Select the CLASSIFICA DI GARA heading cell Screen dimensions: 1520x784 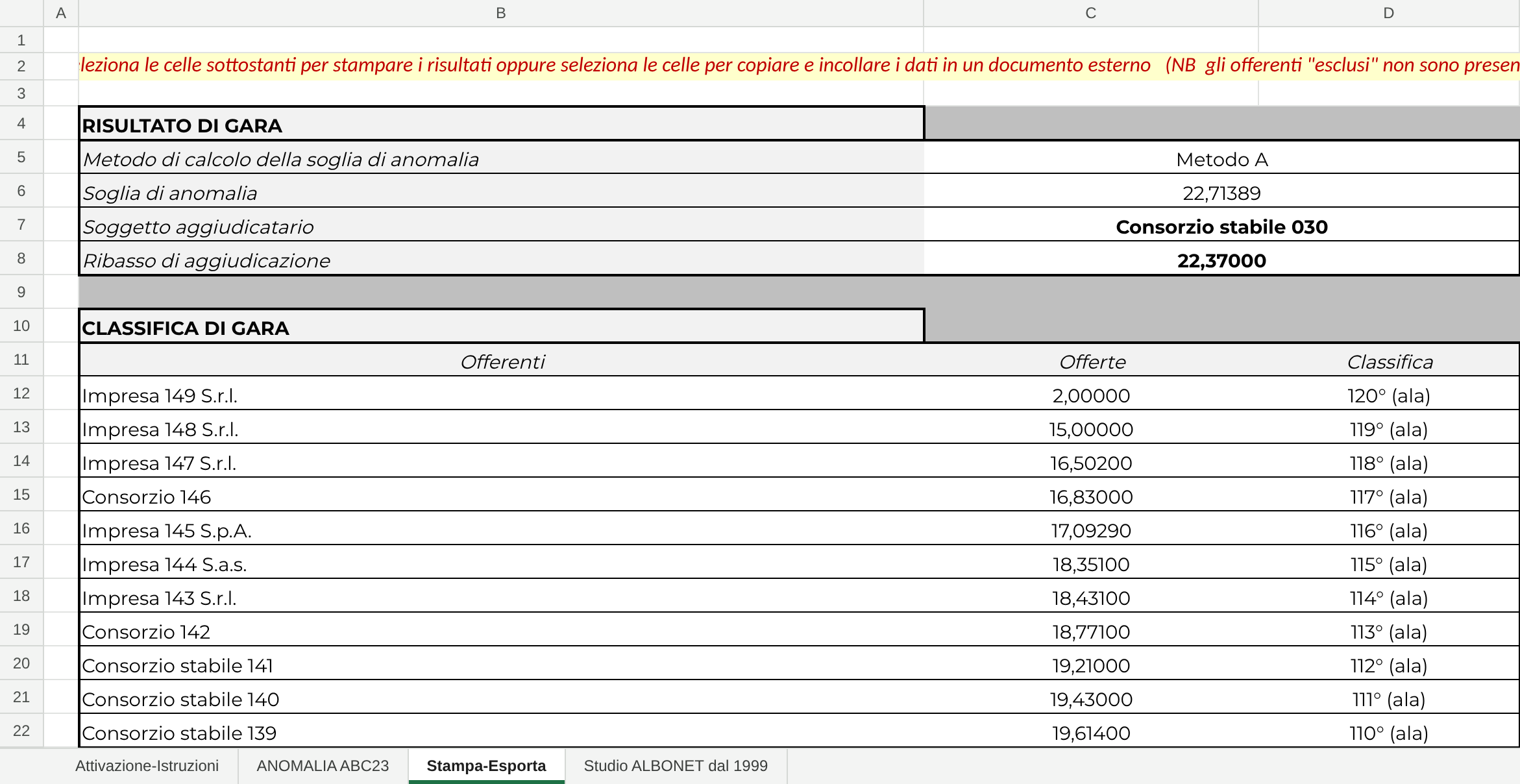tap(501, 327)
